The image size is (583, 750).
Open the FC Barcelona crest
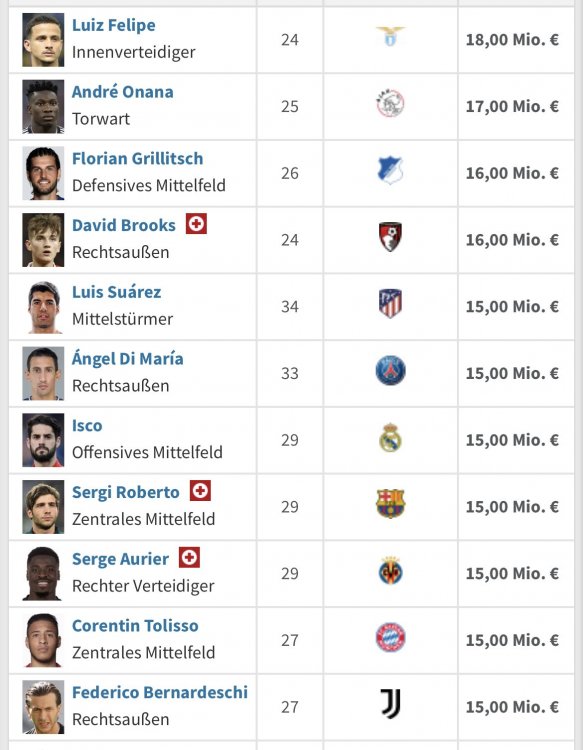(390, 504)
